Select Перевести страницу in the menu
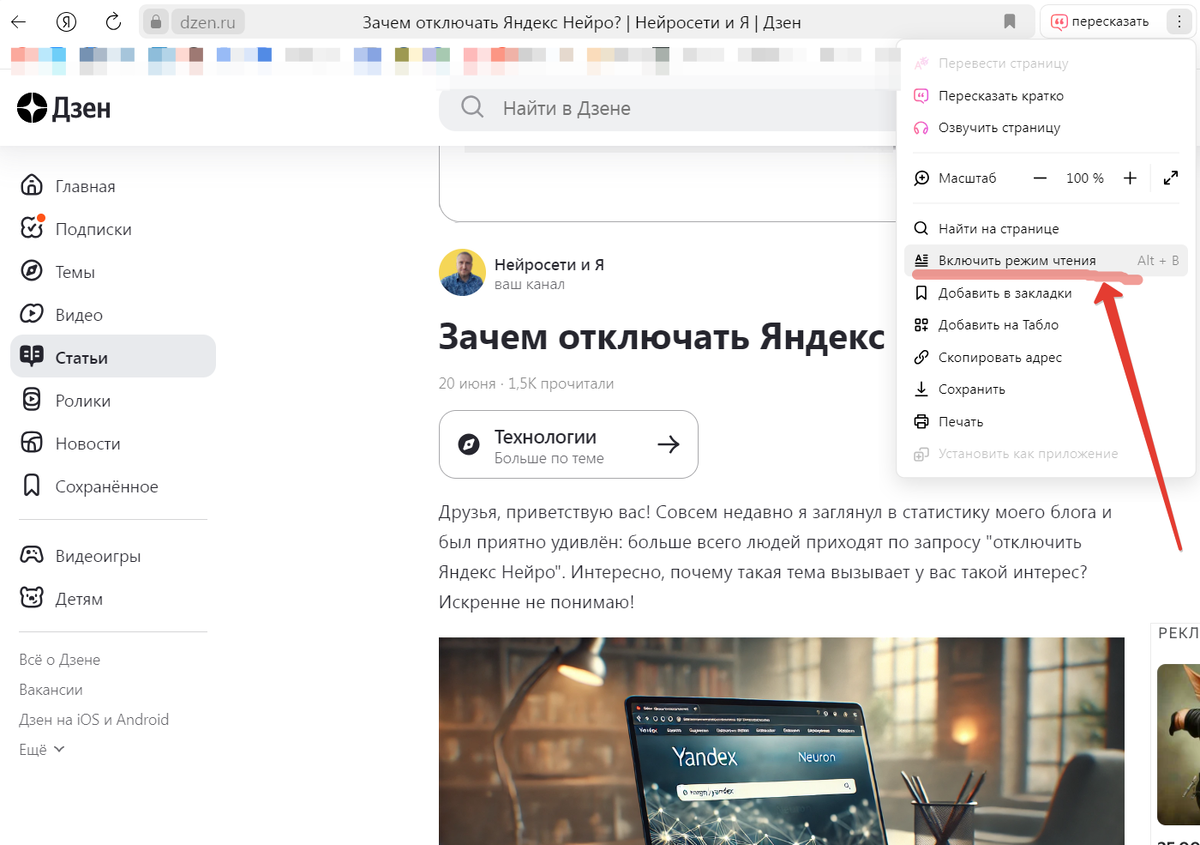Viewport: 1200px width, 845px height. point(1045,63)
